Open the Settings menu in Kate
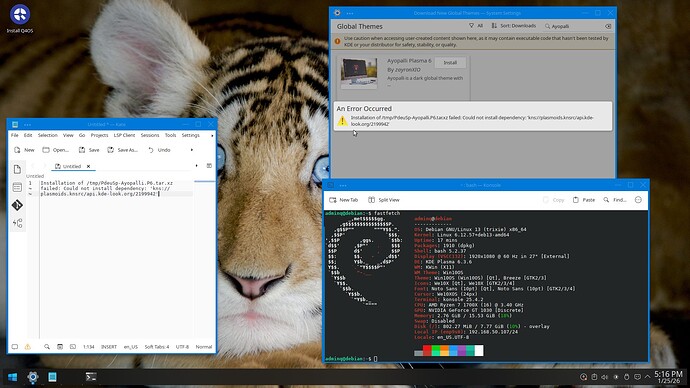Viewport: 690px width, 388px height. point(191,135)
